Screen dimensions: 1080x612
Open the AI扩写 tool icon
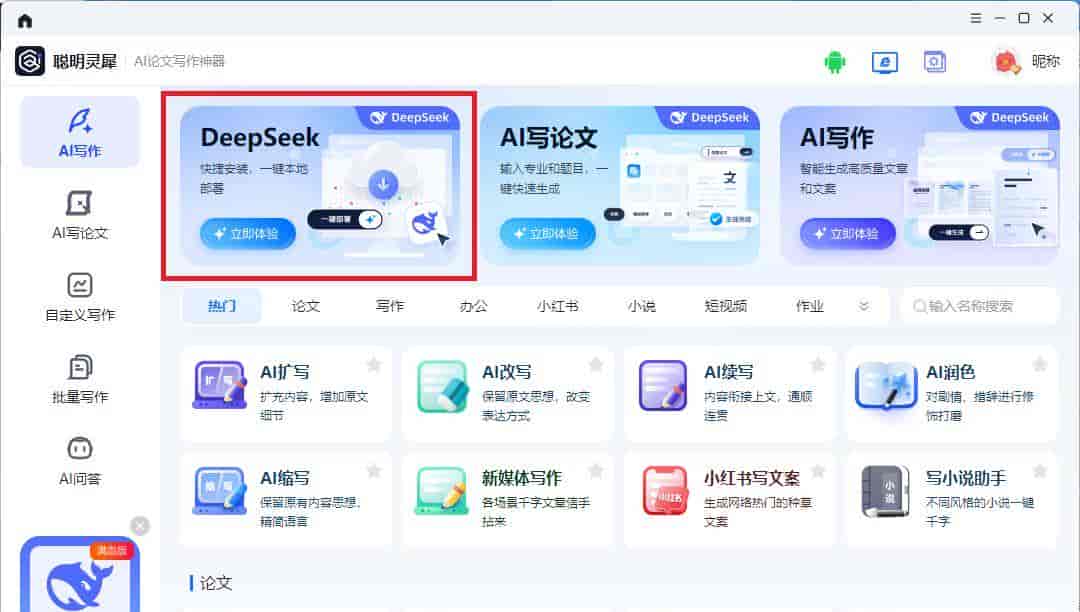(220, 385)
